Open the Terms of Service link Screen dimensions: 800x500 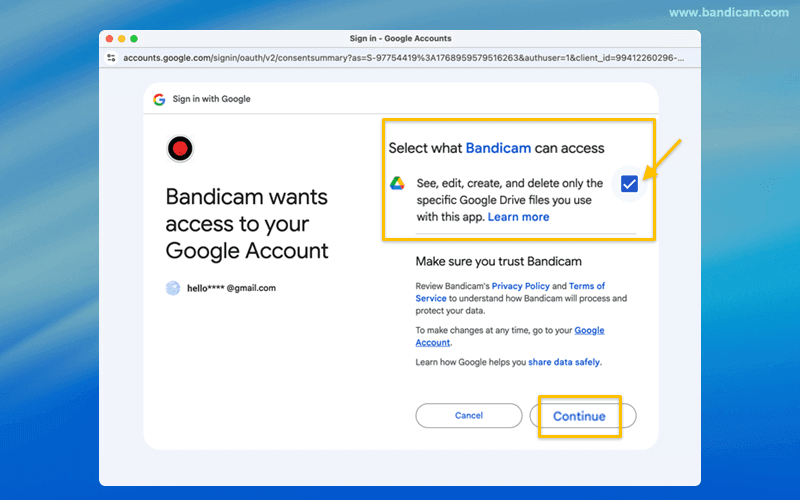click(587, 286)
